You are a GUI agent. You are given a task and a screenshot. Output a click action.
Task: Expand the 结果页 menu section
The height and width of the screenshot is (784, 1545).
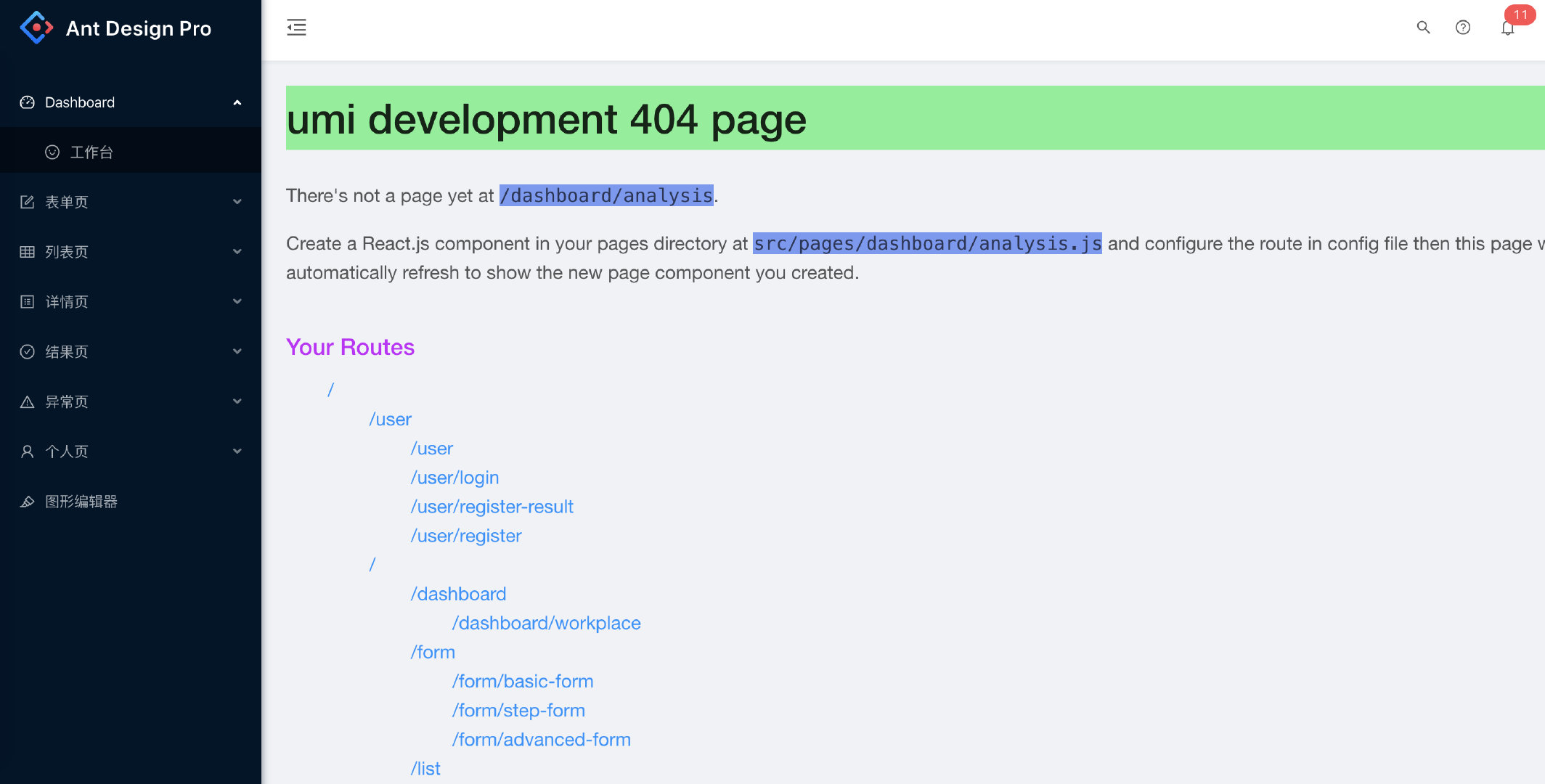[237, 351]
